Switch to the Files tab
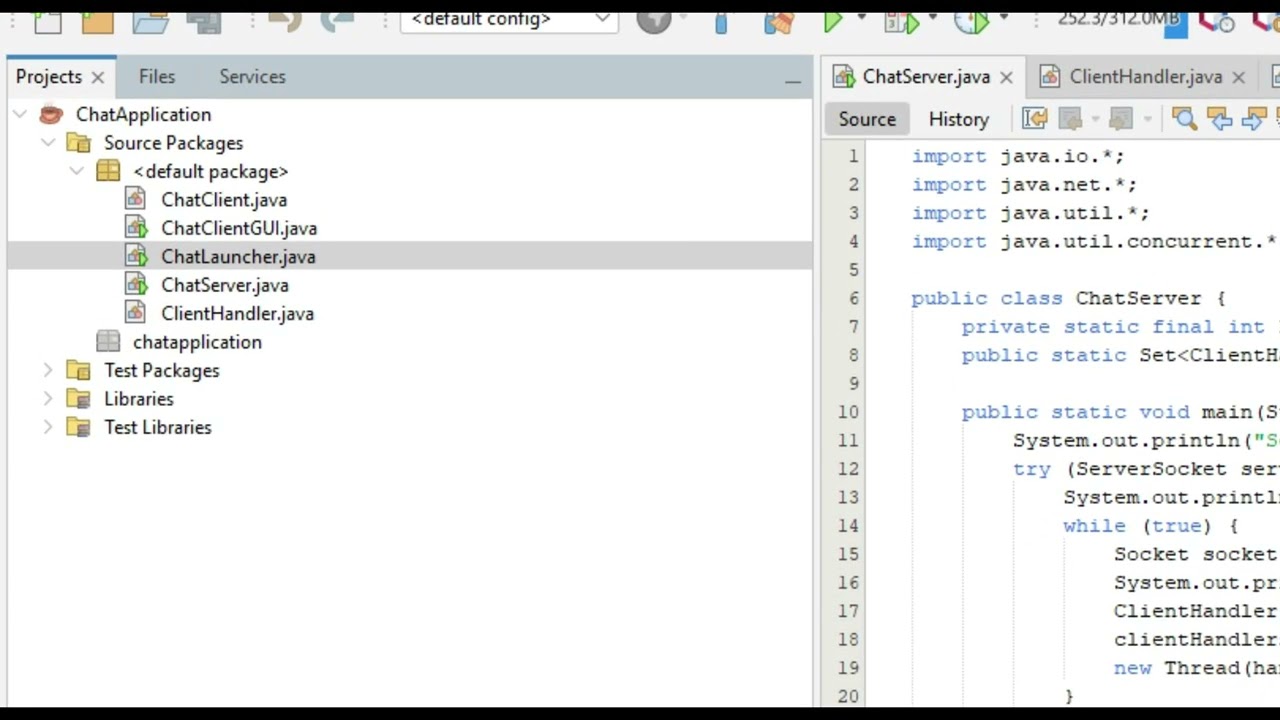The height and width of the screenshot is (720, 1280). [x=157, y=77]
